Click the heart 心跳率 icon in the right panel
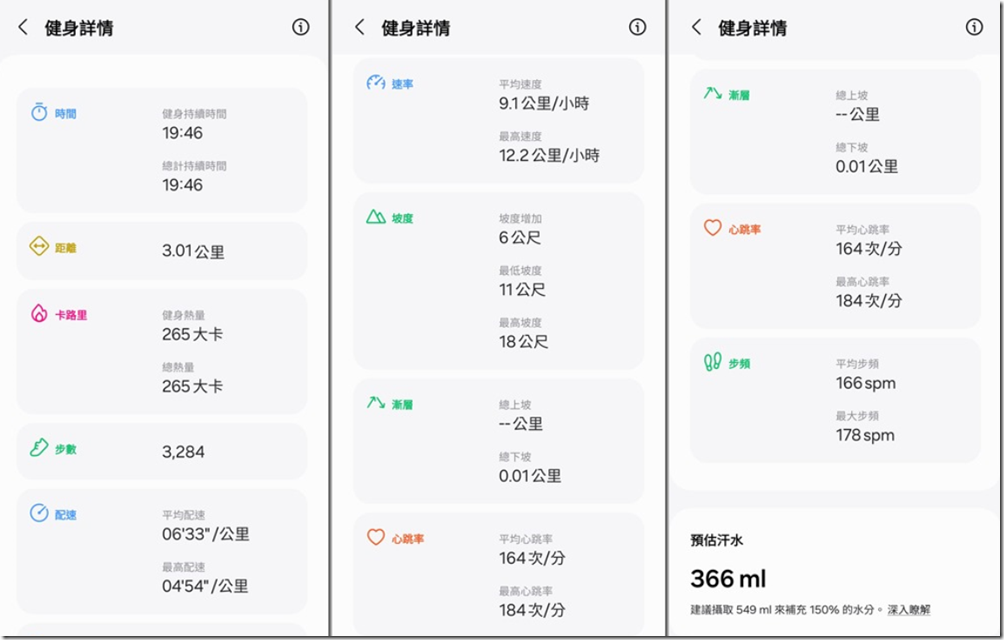The width and height of the screenshot is (1004, 640). coord(712,228)
